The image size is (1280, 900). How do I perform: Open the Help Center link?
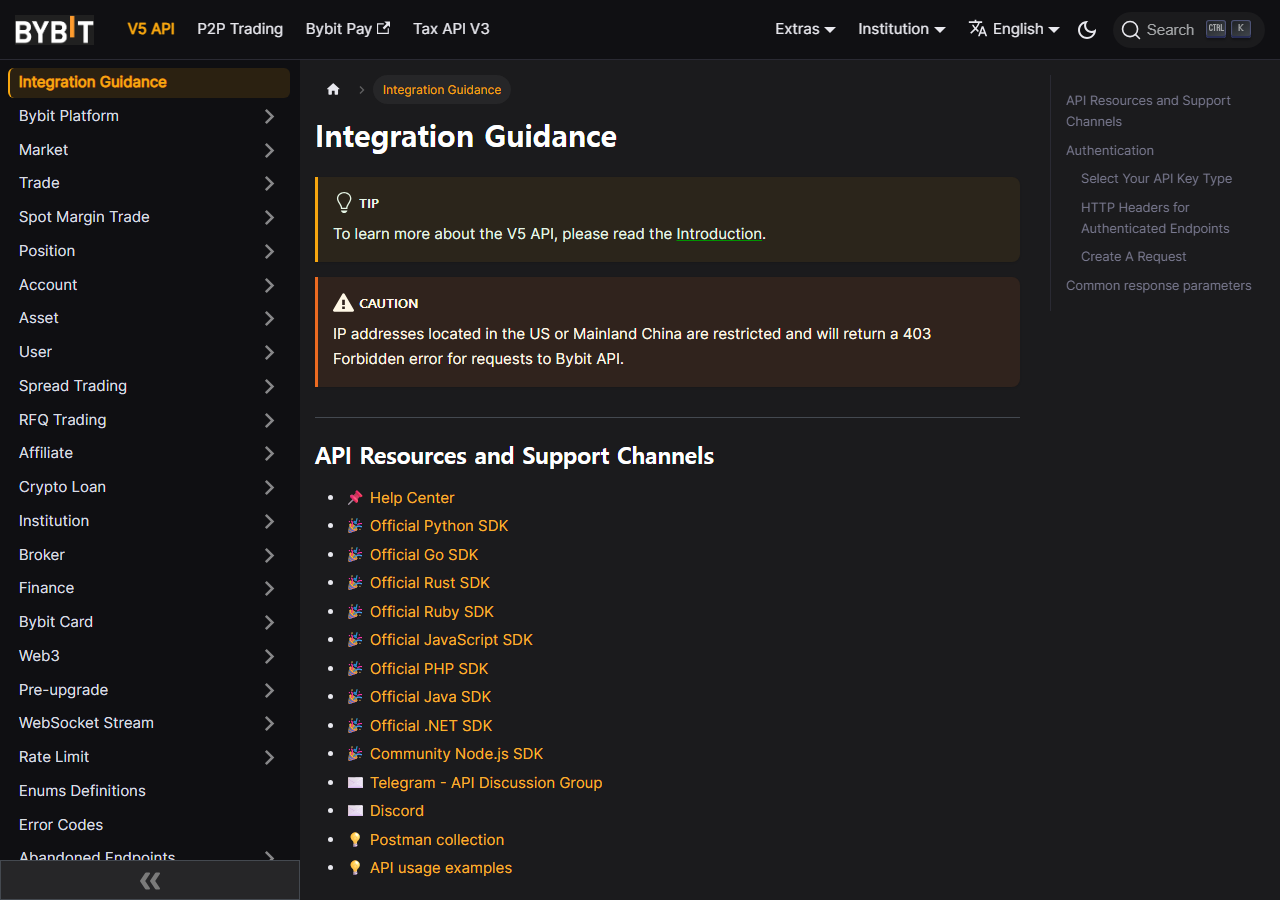tap(412, 498)
